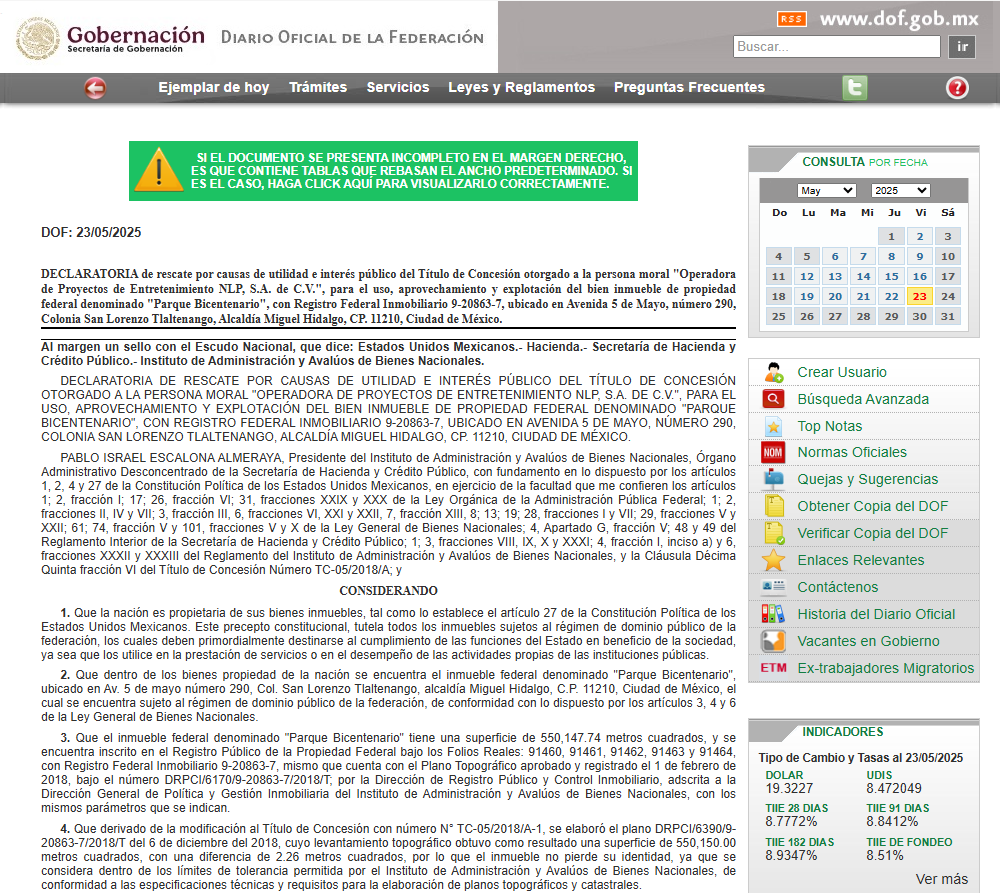Open the Servicios menu
Image resolution: width=1000 pixels, height=893 pixels.
tap(398, 87)
